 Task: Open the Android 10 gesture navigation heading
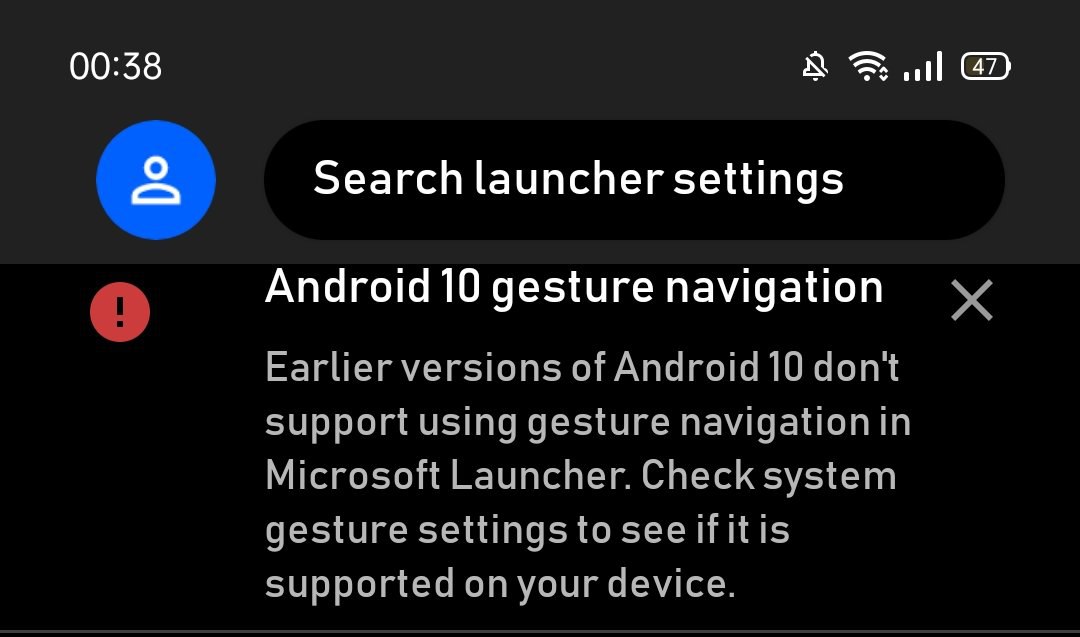click(x=574, y=287)
